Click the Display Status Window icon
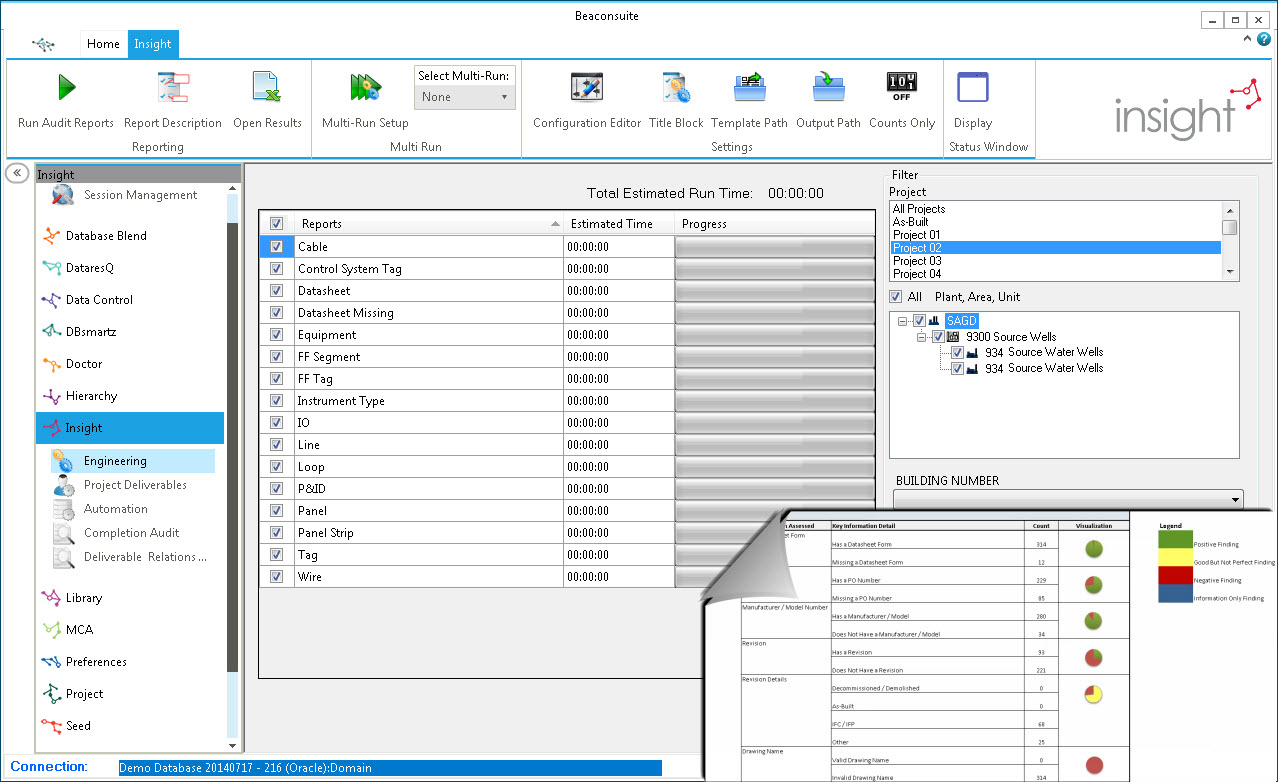The height and width of the screenshot is (782, 1278). coord(973,87)
